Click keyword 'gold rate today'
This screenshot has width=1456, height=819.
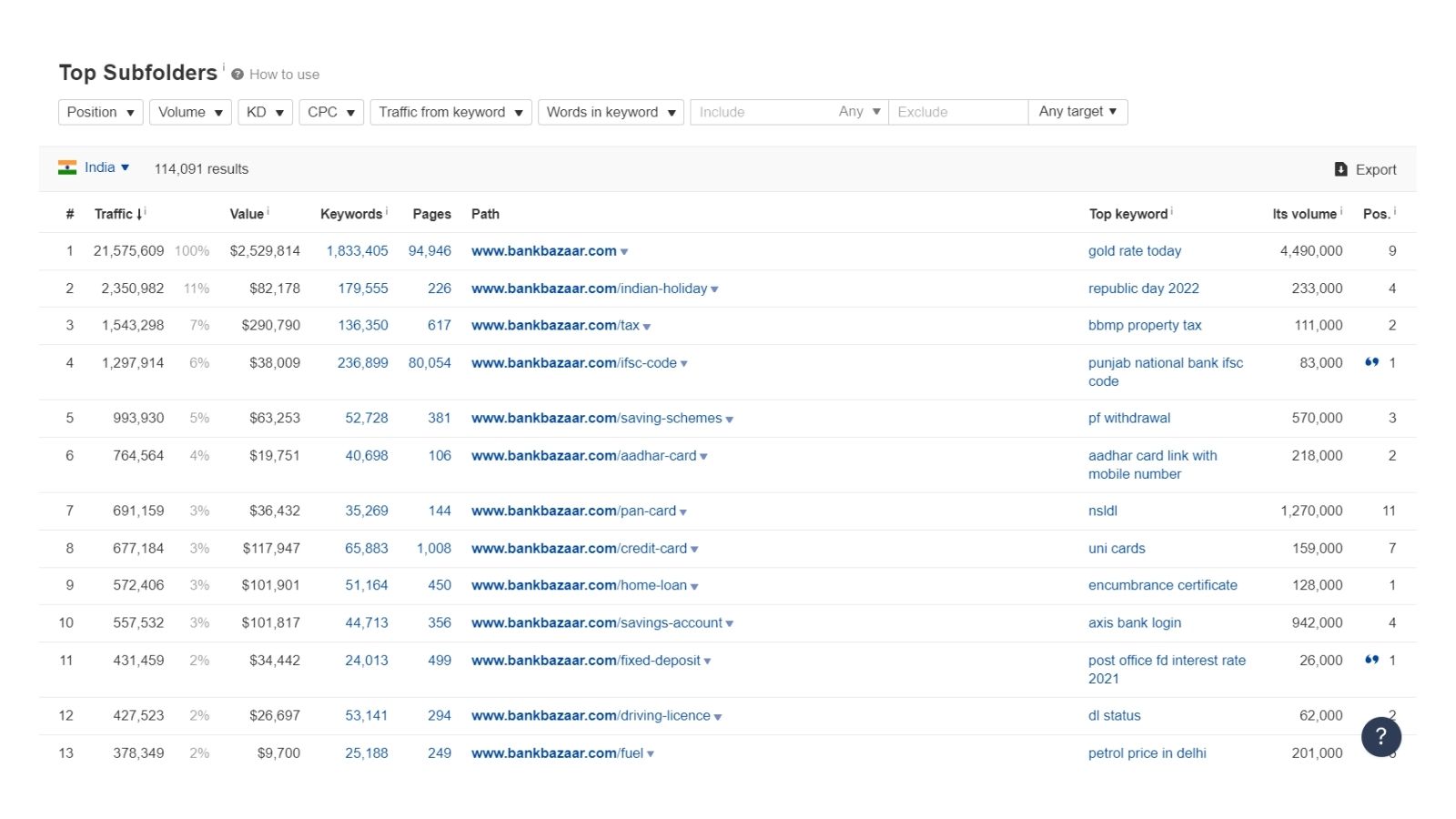click(x=1135, y=250)
